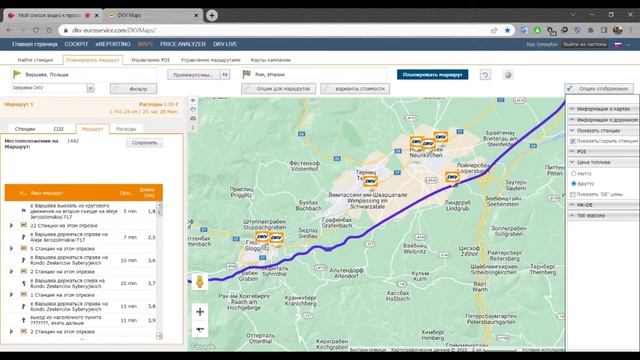Pick the Street View pegman icon
Viewport: 640px width, 360px height.
point(200,282)
